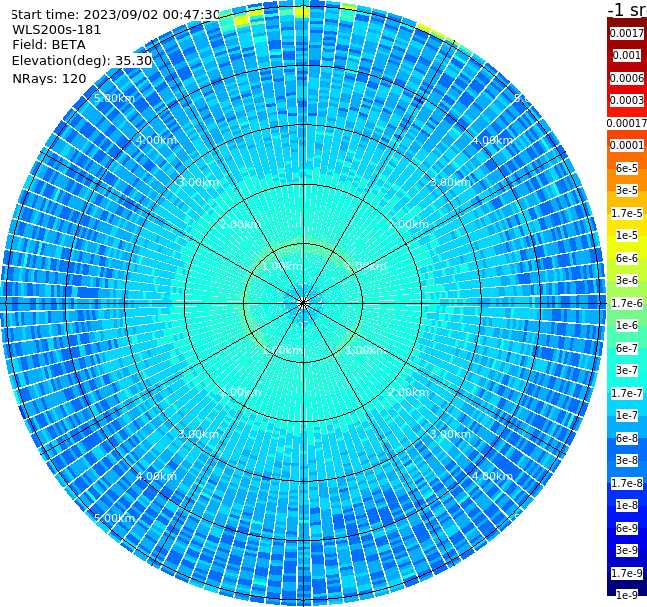
Task: Click the 6e-8 colorbar label
Action: coord(627,438)
